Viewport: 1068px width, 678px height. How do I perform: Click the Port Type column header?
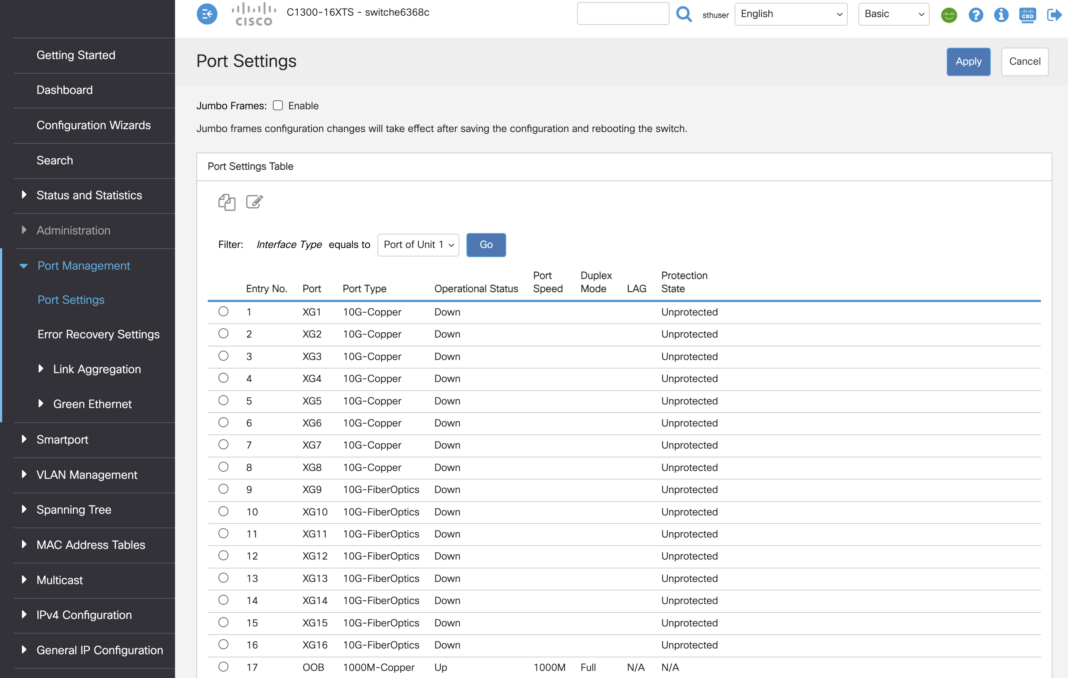point(364,289)
